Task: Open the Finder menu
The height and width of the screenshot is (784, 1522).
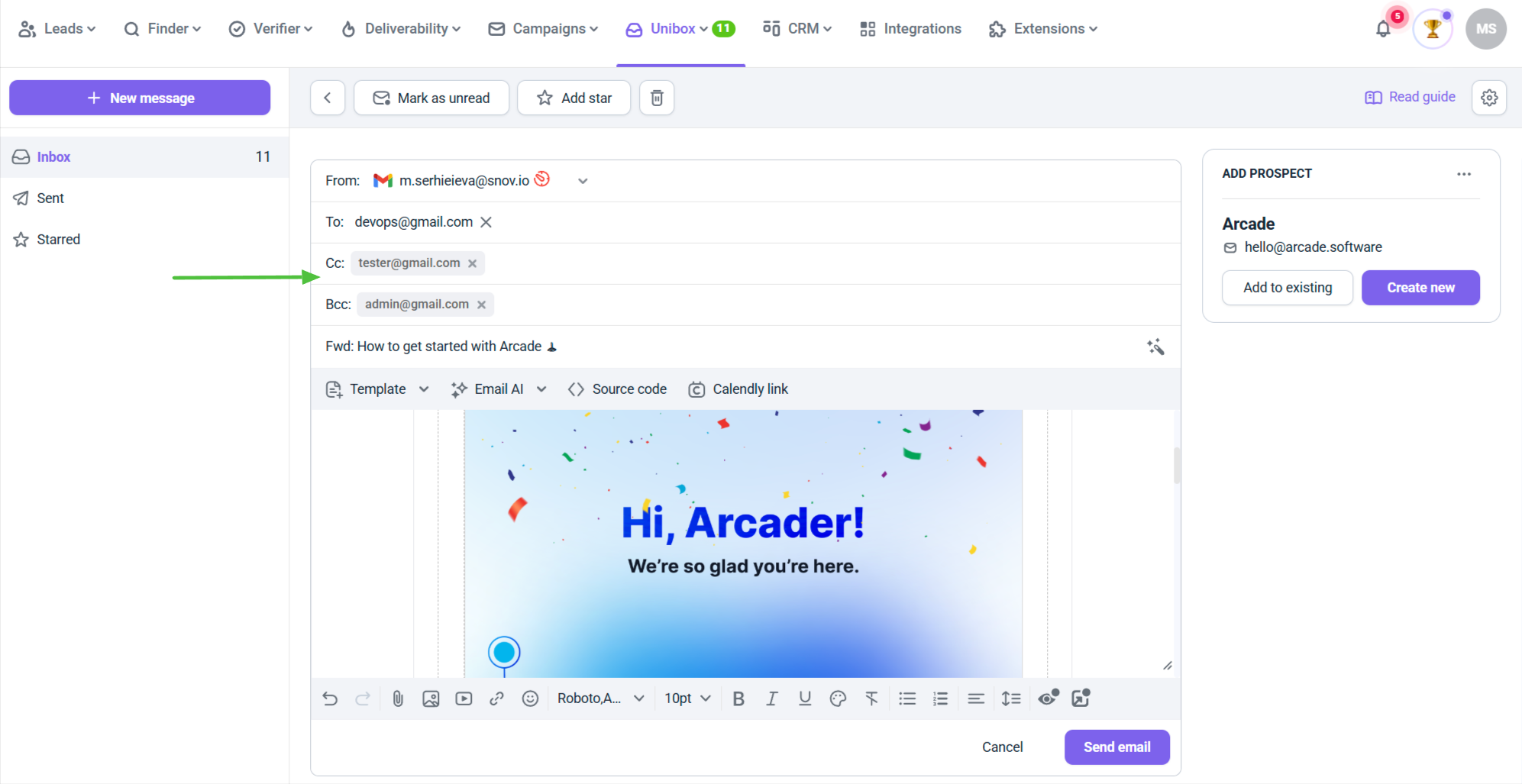Action: pyautogui.click(x=163, y=29)
